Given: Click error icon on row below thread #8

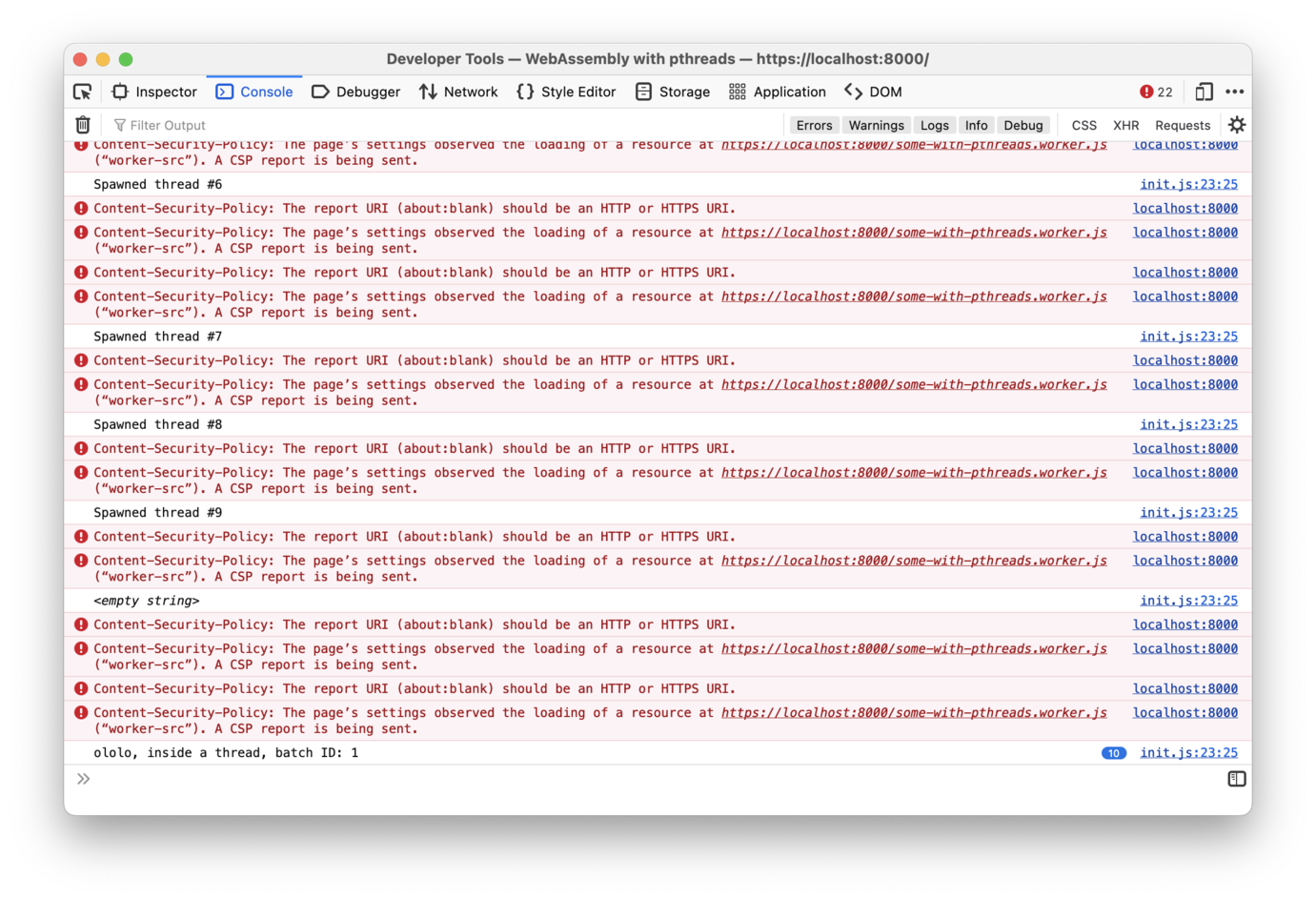Looking at the screenshot, I should (x=81, y=448).
